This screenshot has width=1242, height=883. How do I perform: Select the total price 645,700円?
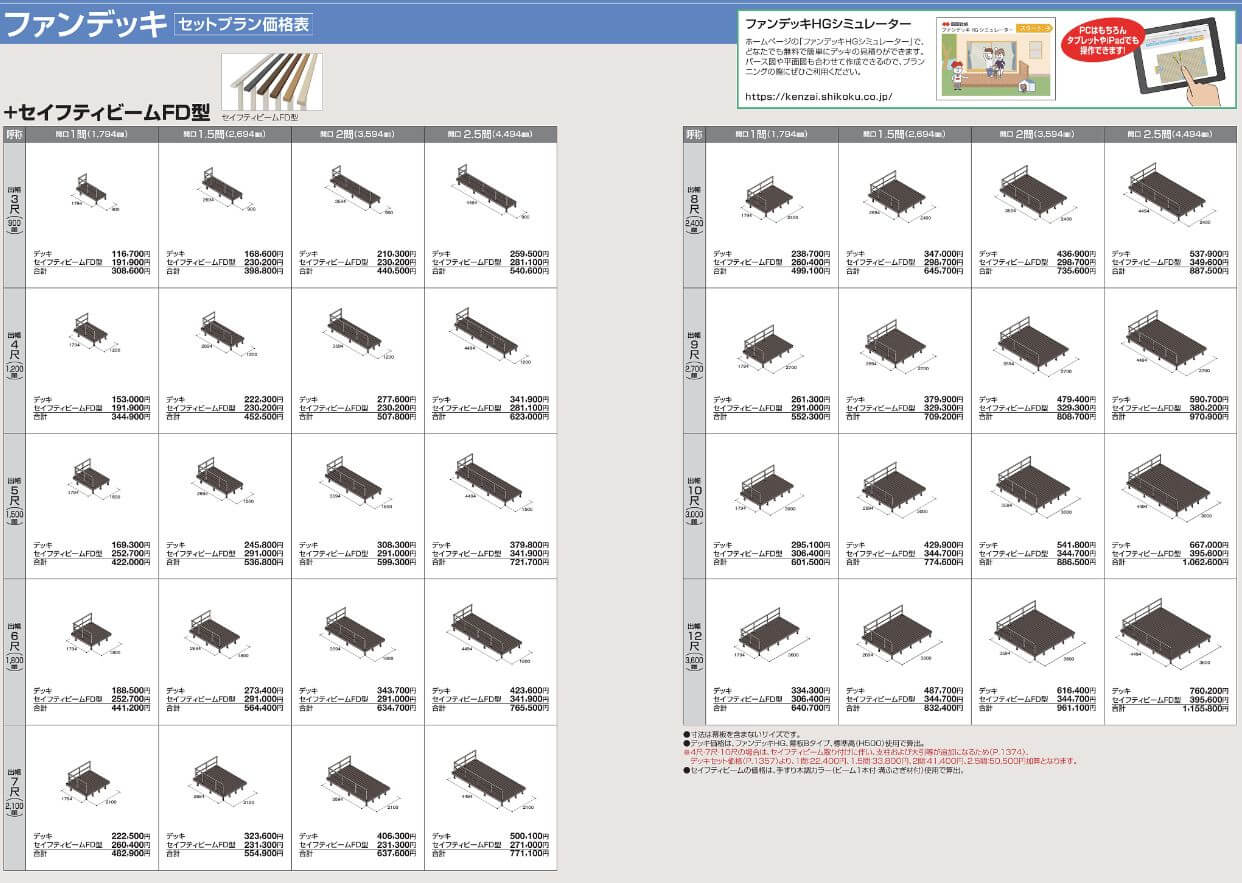pyautogui.click(x=943, y=271)
